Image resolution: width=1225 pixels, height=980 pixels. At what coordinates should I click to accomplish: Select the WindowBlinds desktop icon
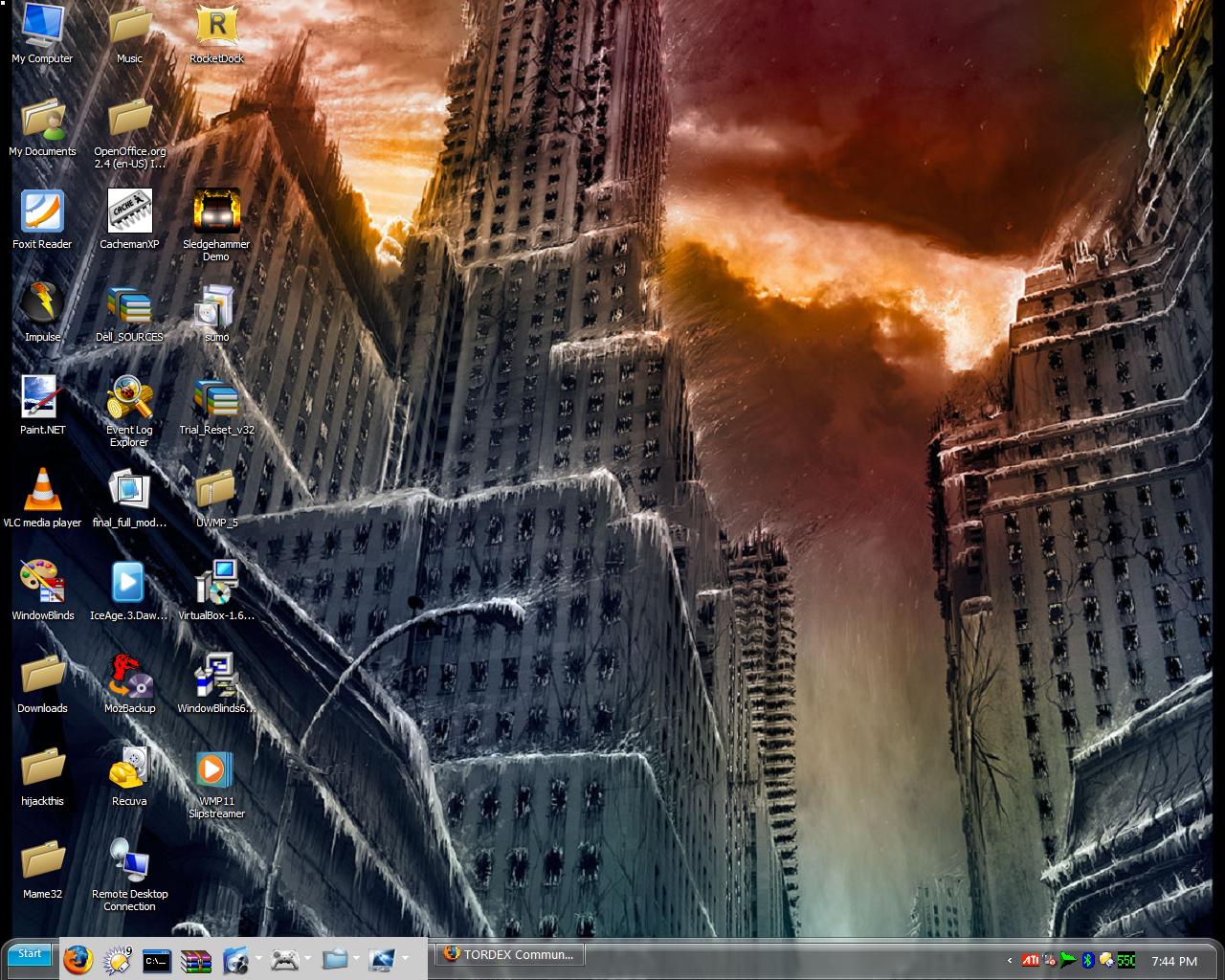pos(42,584)
